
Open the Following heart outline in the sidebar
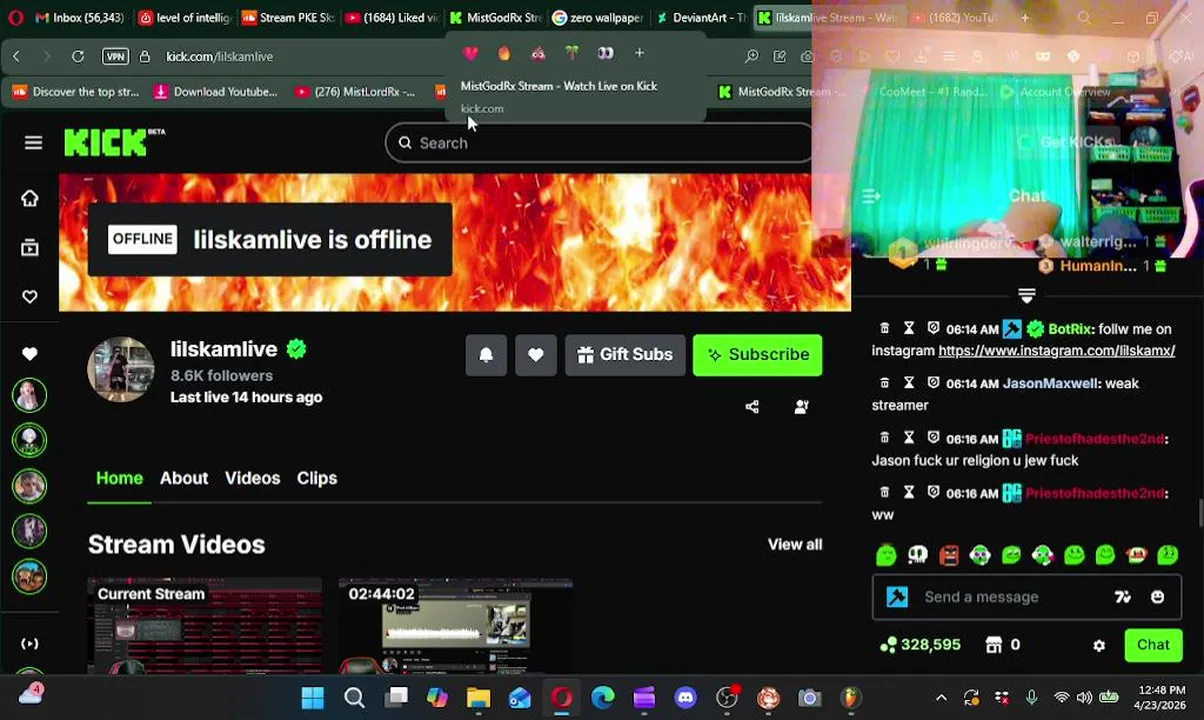click(30, 296)
